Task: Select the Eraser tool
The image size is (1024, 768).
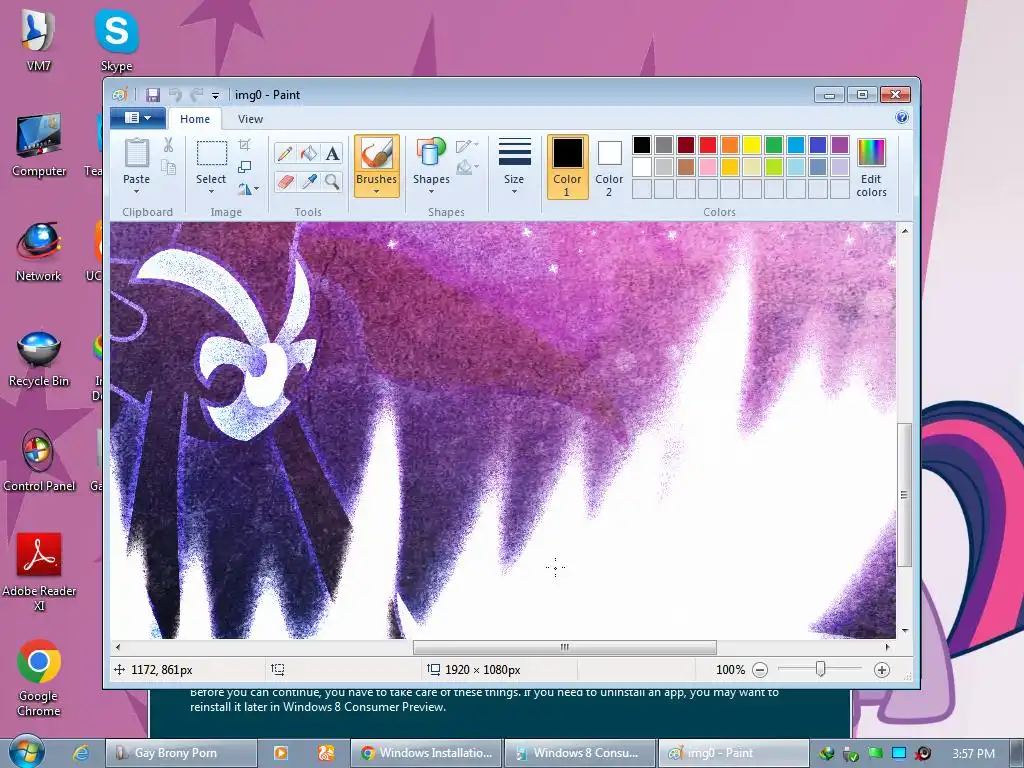Action: point(285,181)
